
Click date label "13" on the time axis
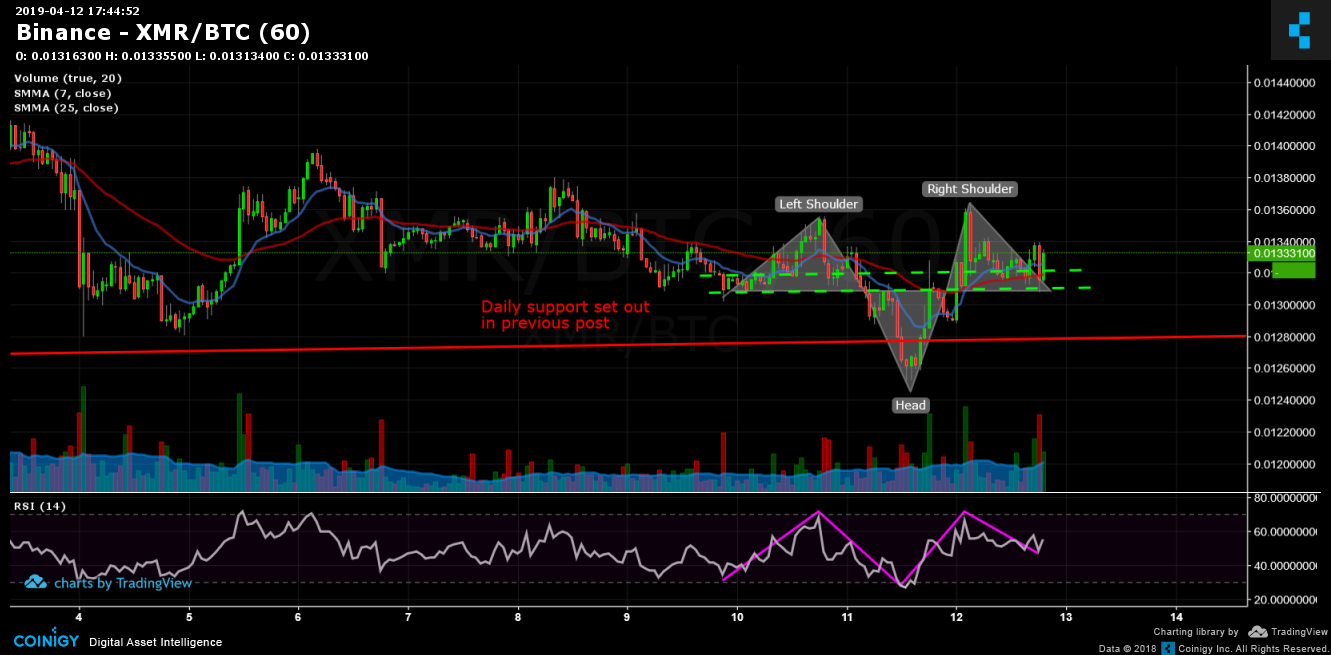[x=1066, y=615]
